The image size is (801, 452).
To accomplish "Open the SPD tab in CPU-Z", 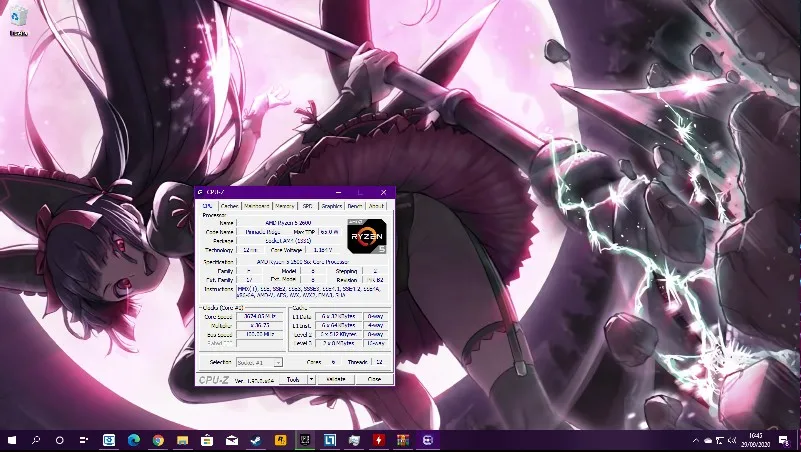I will (308, 206).
